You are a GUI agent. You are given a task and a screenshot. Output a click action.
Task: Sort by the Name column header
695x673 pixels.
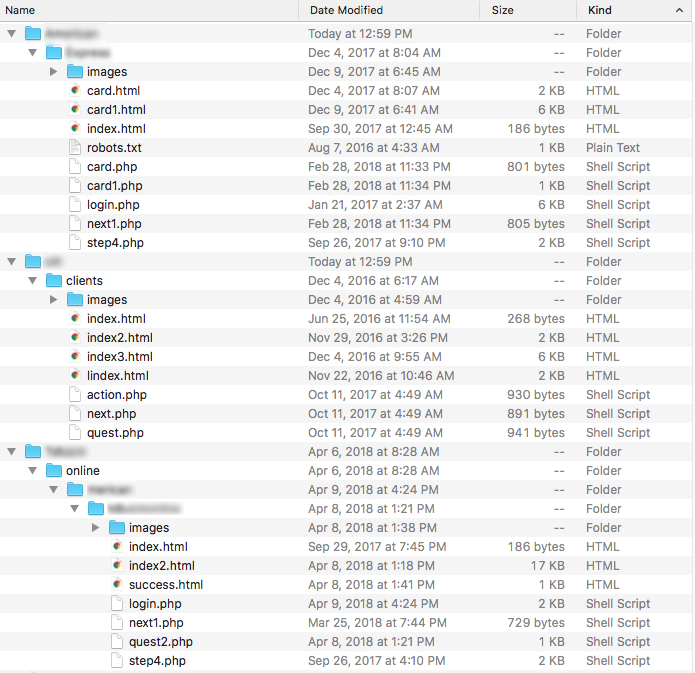click(150, 10)
